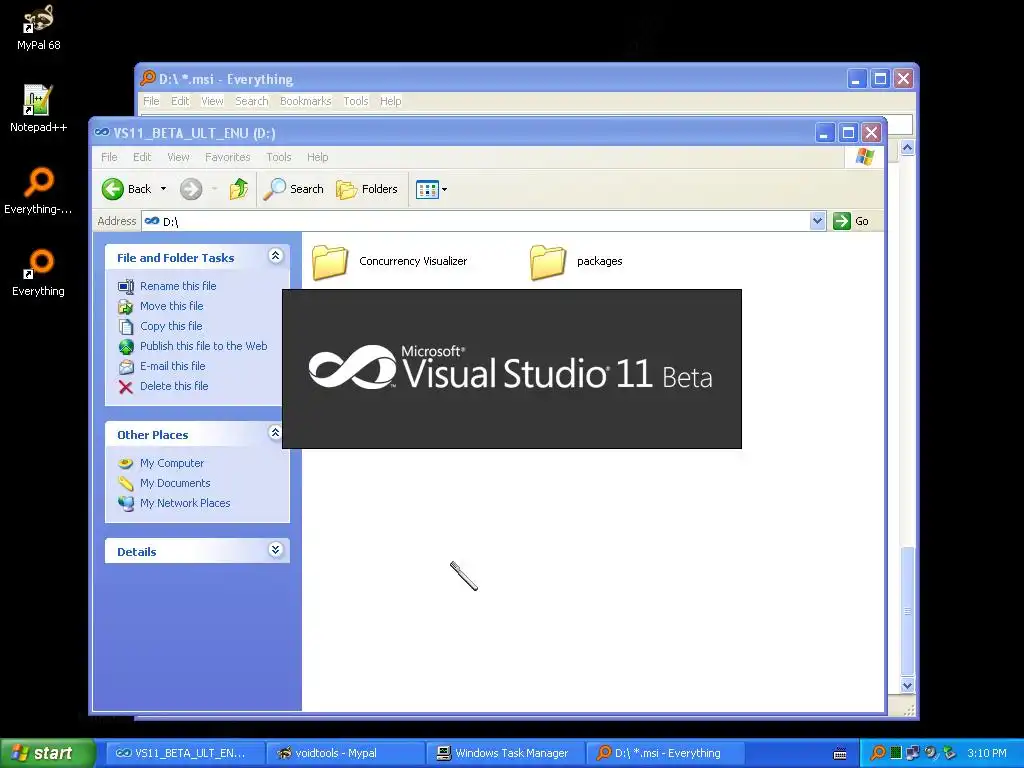Open Notepad++ desktop icon
The image size is (1024, 768).
point(38,108)
